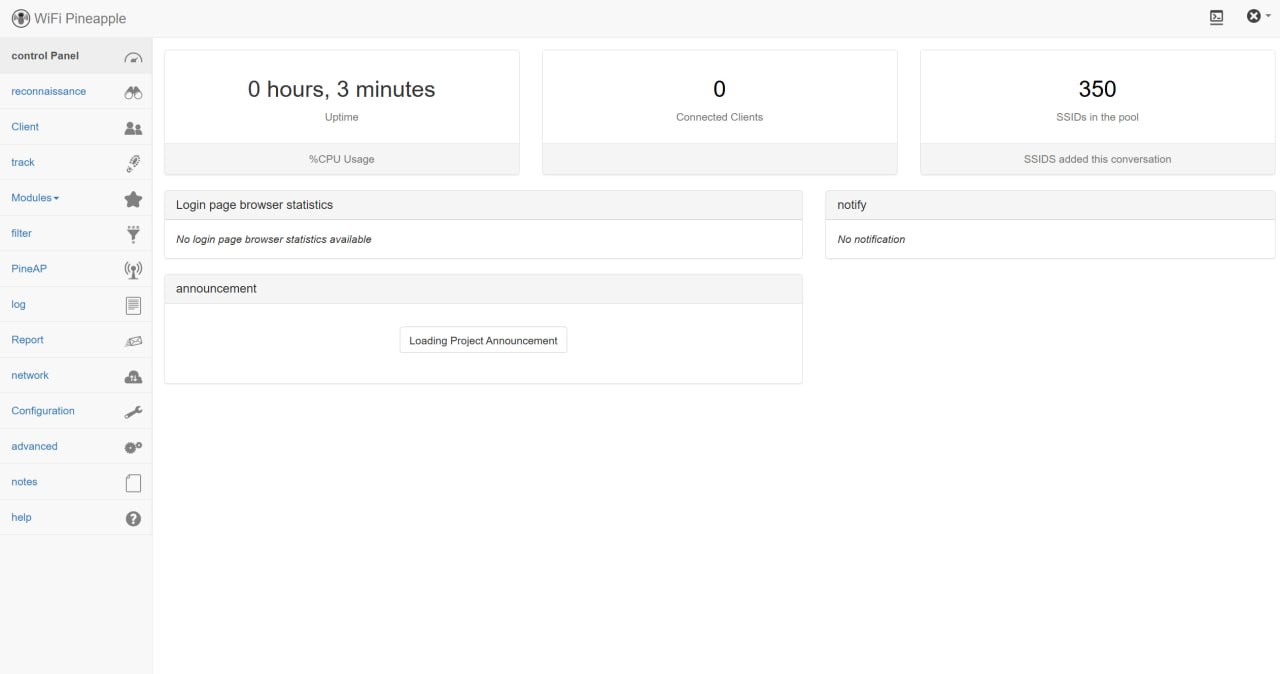This screenshot has height=674, width=1280.
Task: Click the Uptime label
Action: coord(342,117)
